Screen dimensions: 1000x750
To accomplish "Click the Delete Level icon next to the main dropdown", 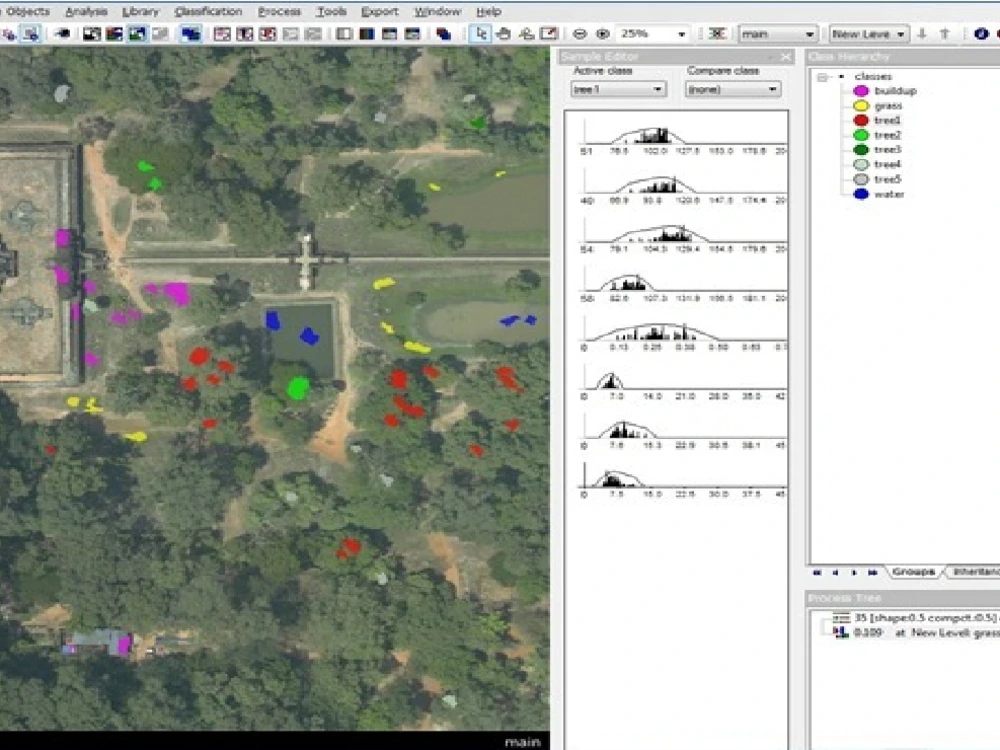I will tap(719, 33).
